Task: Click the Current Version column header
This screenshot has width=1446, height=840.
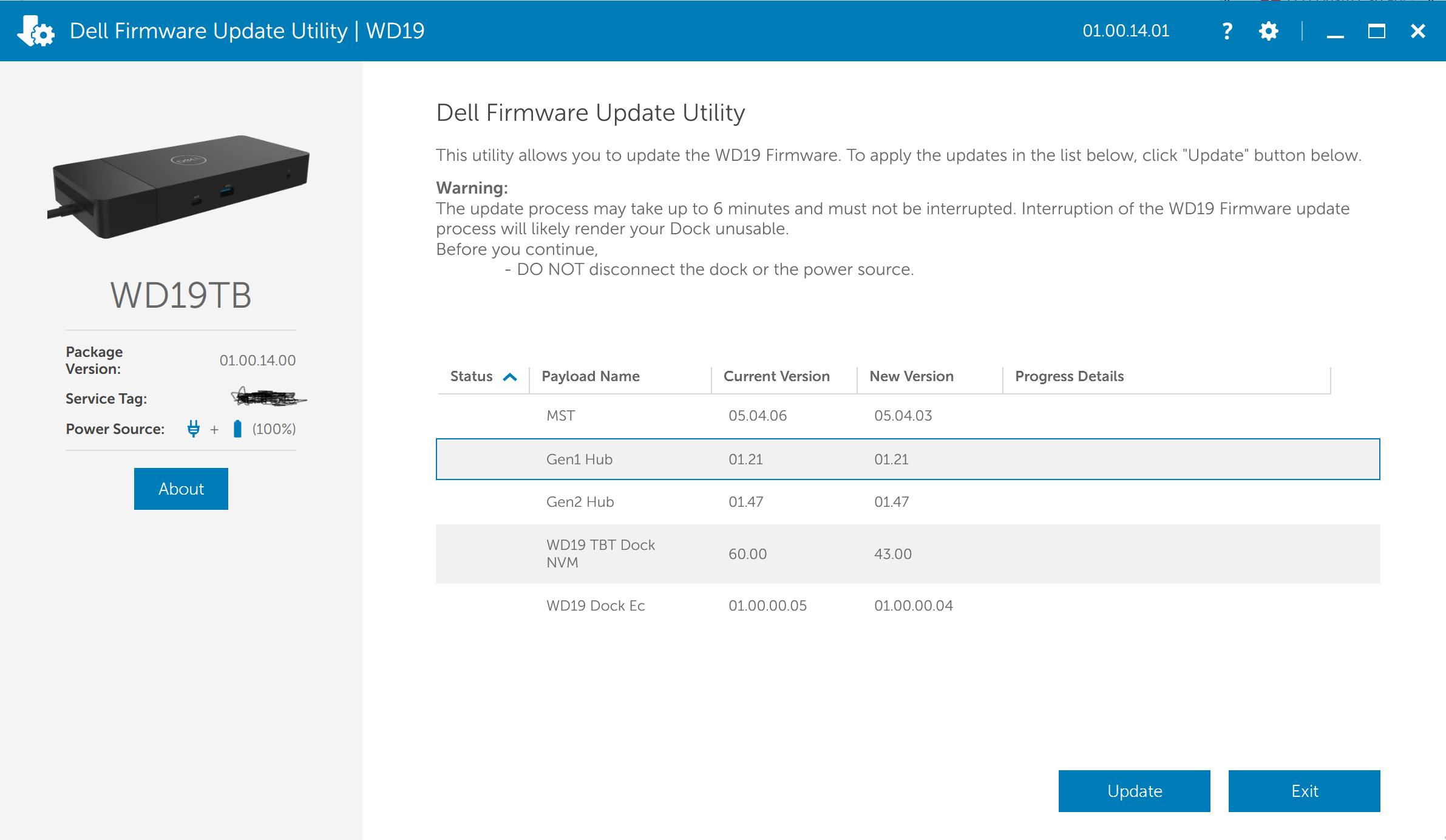Action: click(x=775, y=376)
